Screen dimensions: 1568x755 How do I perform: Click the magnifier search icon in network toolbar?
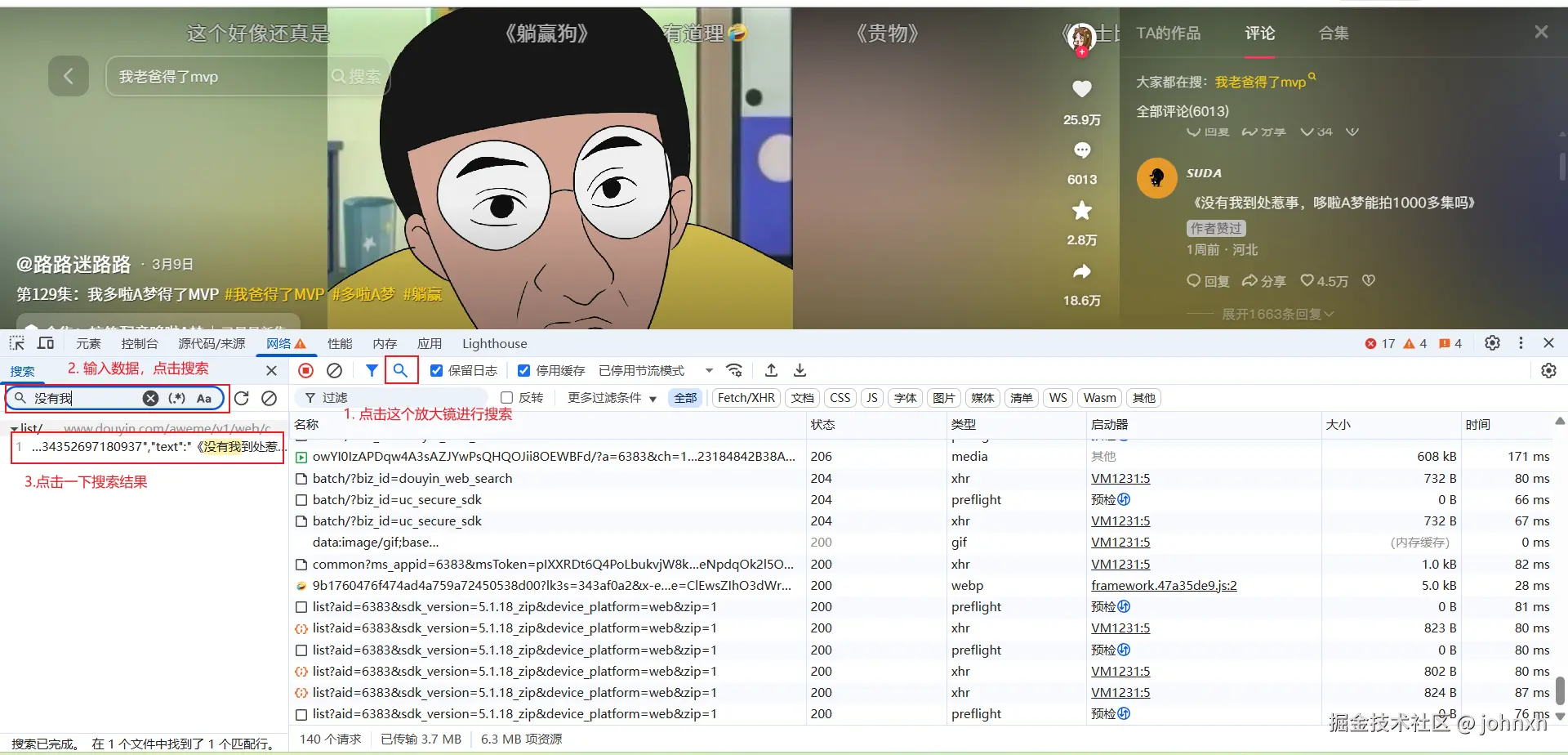coord(400,371)
